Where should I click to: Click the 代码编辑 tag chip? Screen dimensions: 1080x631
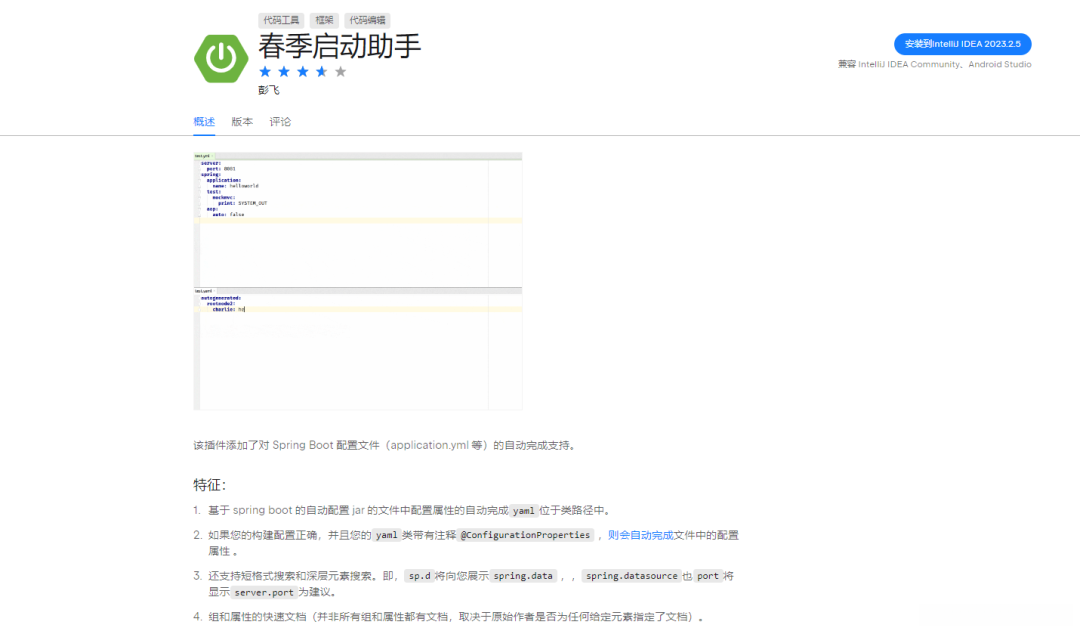point(368,20)
